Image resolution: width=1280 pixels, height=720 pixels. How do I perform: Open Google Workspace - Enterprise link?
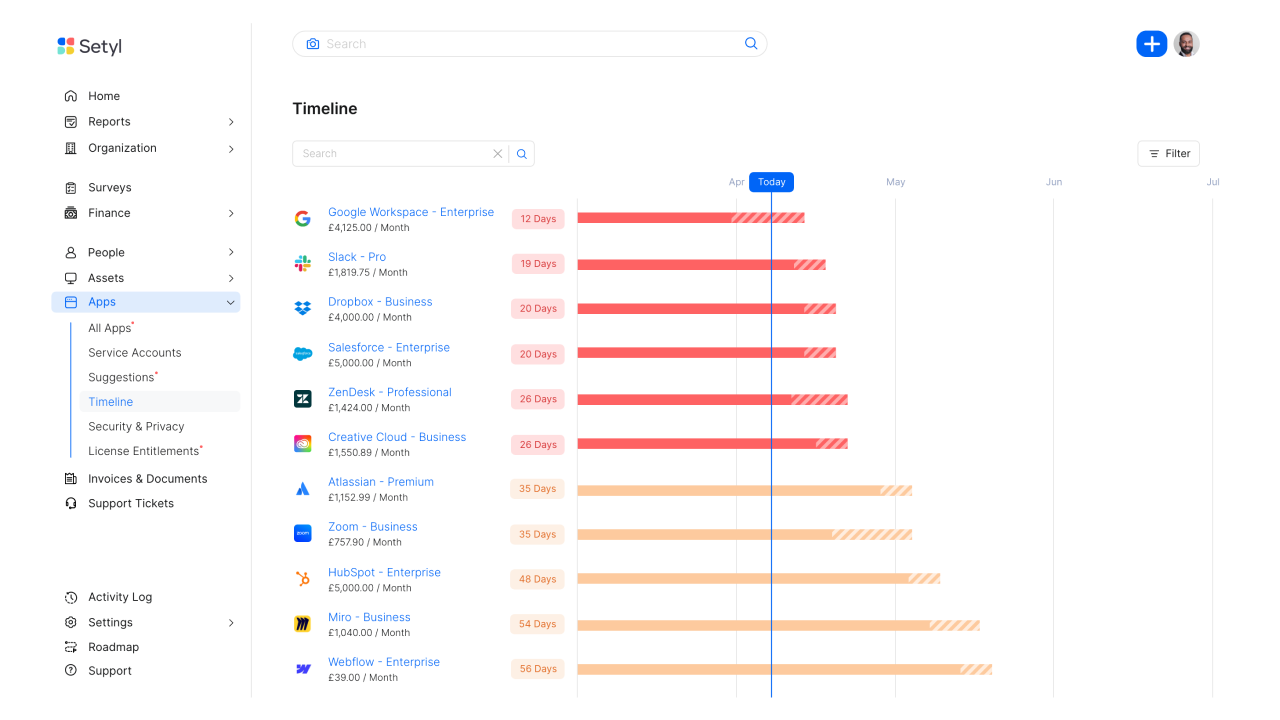click(x=411, y=212)
